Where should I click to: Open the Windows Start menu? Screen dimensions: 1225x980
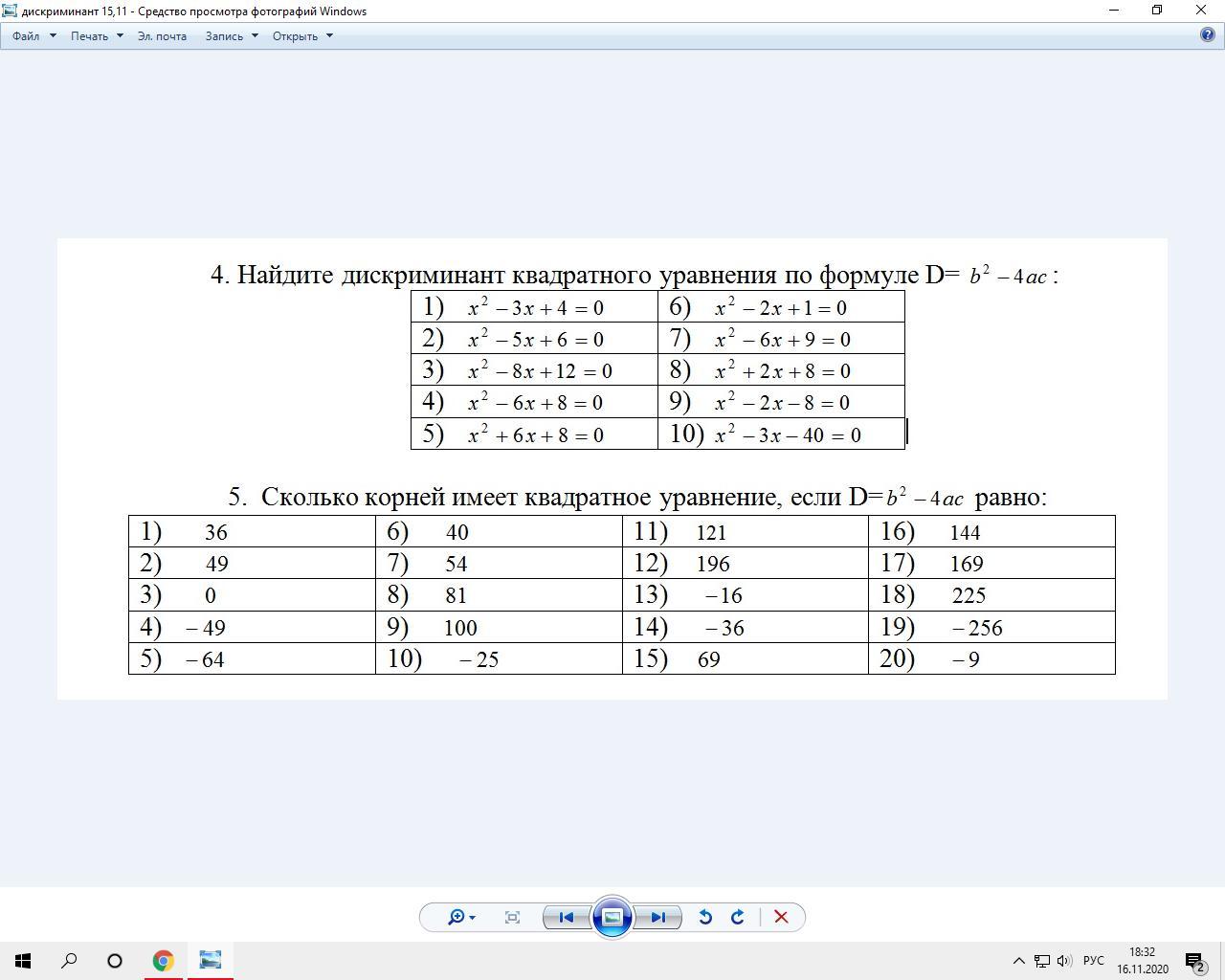(x=23, y=961)
